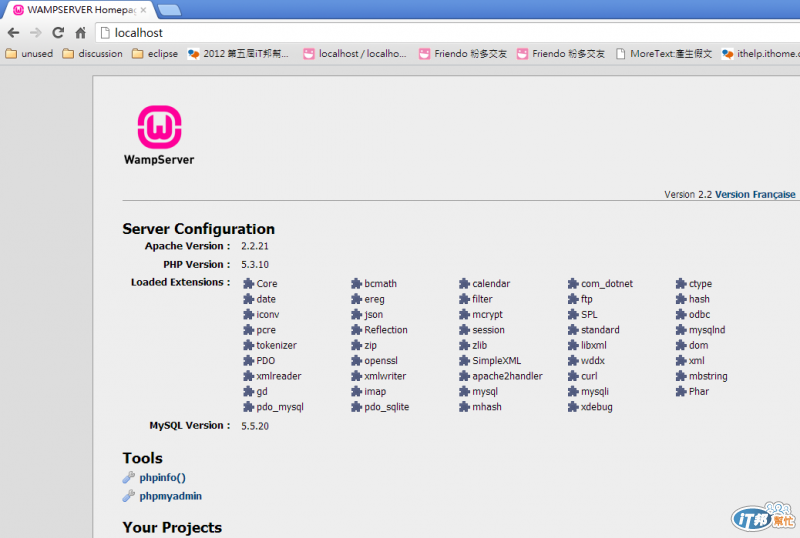Switch to Version Française

[x=755, y=194]
